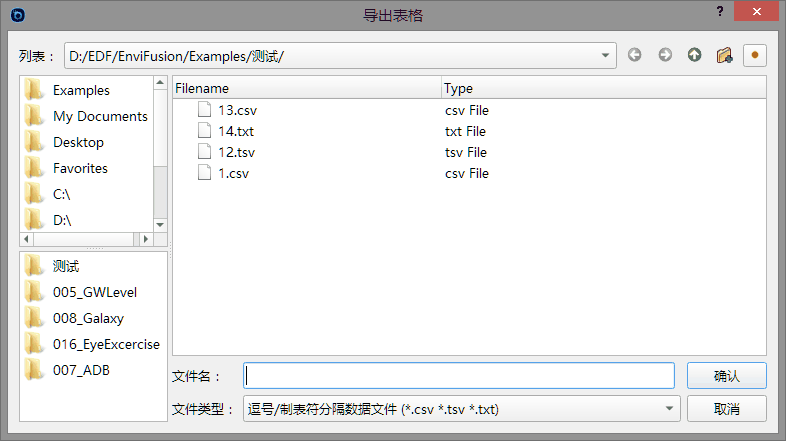Click the 12.tsv file icon
The image size is (786, 441).
point(205,151)
